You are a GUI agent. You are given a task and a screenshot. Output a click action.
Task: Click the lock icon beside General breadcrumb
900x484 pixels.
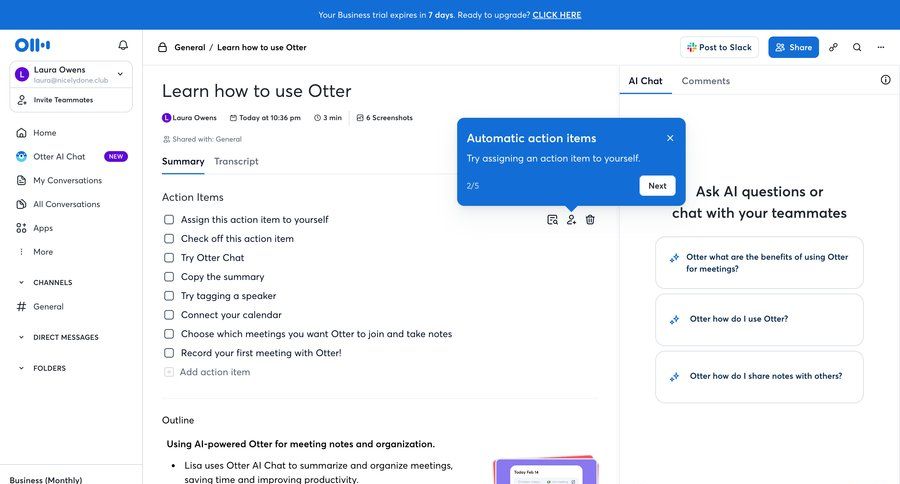[162, 48]
